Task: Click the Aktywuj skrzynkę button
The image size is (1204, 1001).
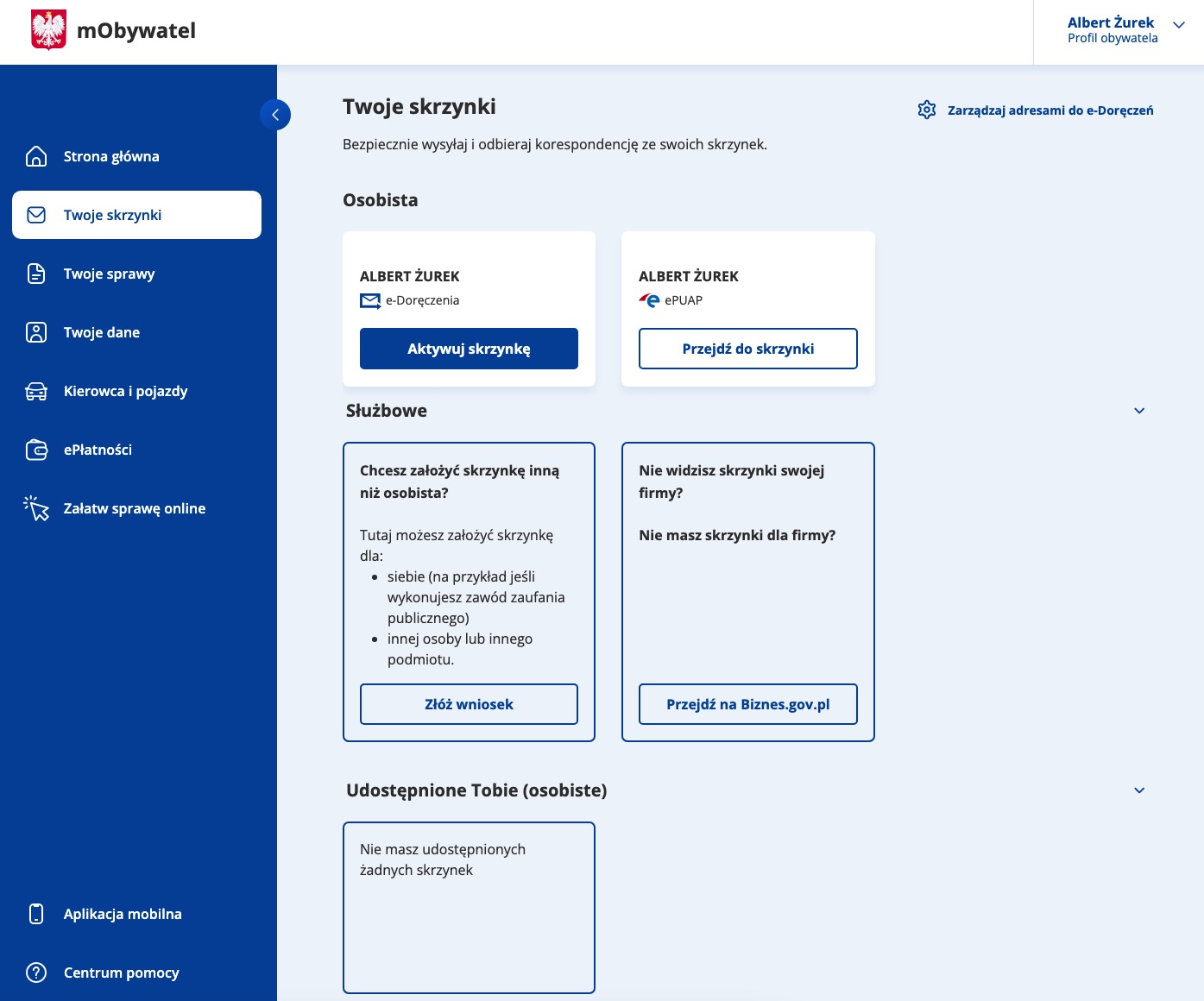Action: pos(469,349)
